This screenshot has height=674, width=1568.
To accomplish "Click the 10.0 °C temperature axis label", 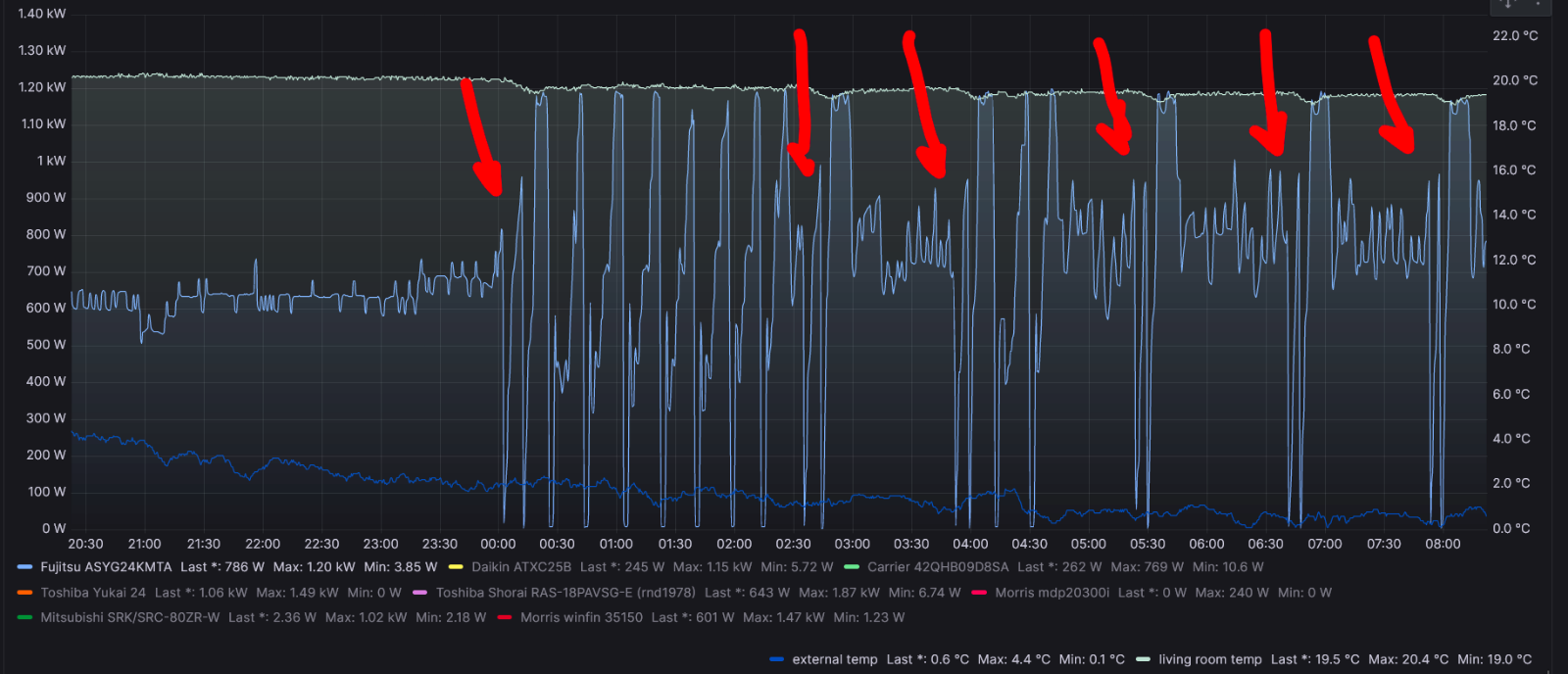I will point(1515,305).
